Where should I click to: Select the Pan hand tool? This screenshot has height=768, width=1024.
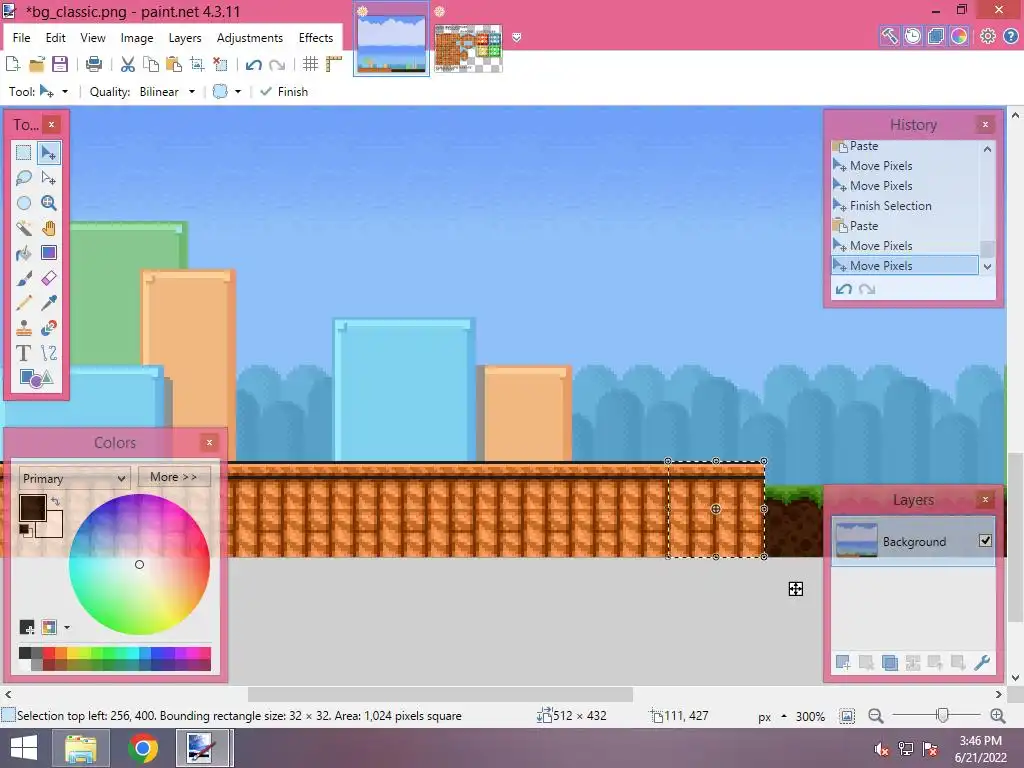pos(48,228)
